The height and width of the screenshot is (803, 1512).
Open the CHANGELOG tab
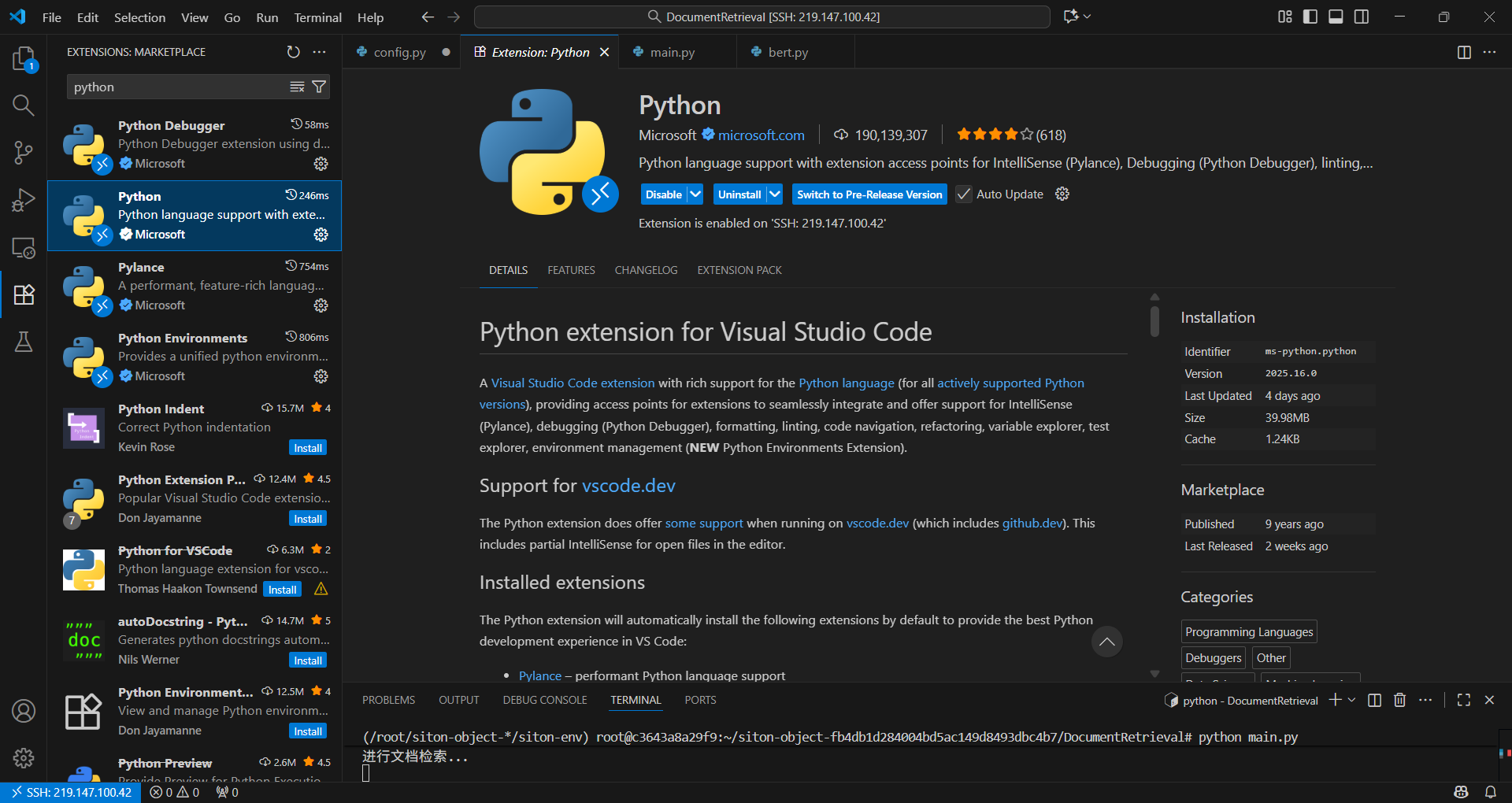click(x=646, y=270)
